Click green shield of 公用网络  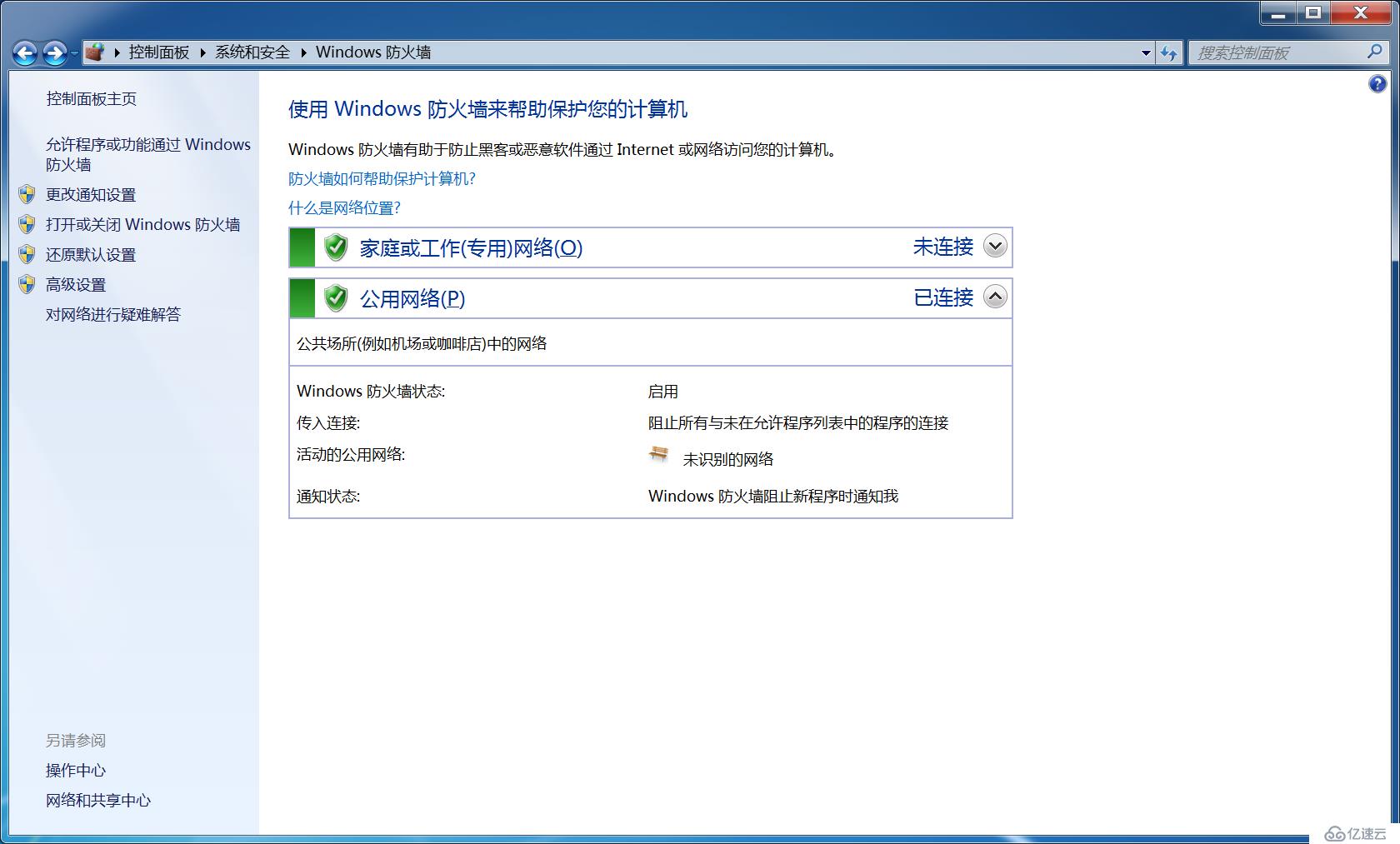pyautogui.click(x=336, y=298)
